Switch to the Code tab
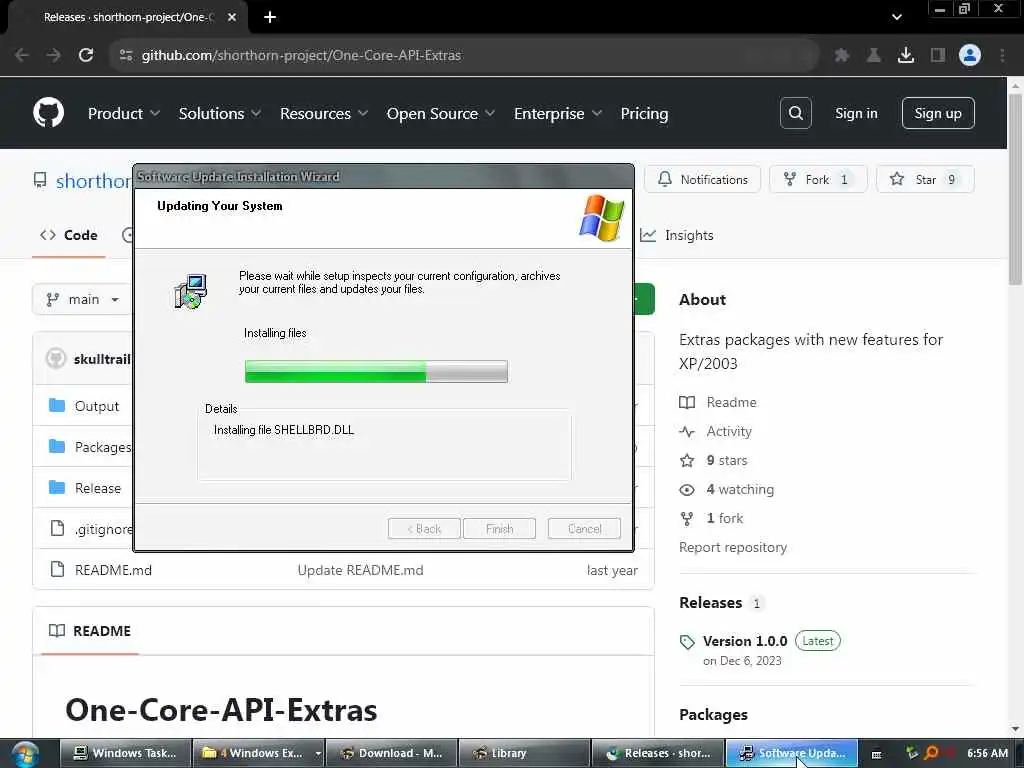 (69, 235)
